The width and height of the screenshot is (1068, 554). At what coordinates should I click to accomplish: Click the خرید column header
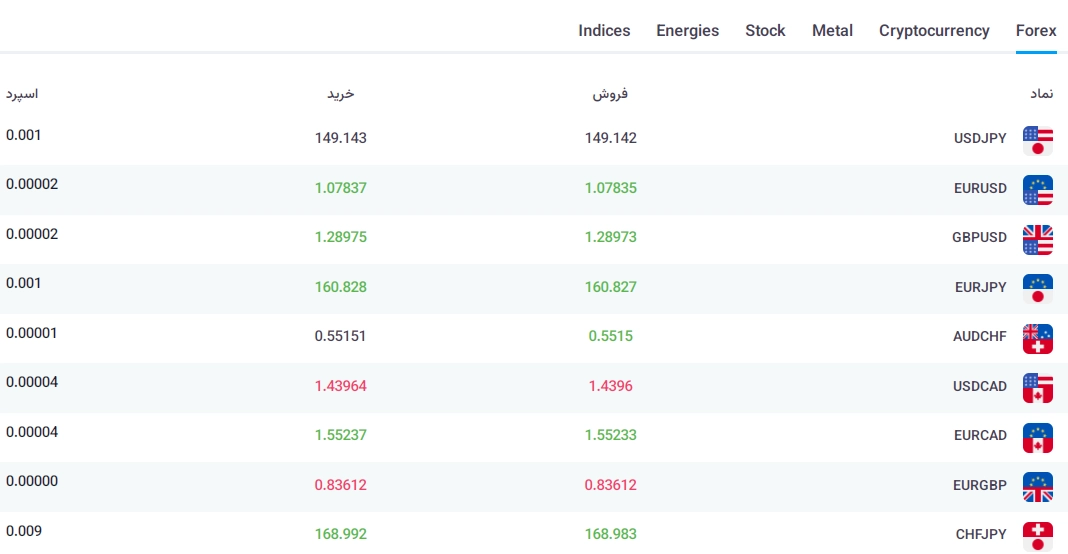pos(341,93)
